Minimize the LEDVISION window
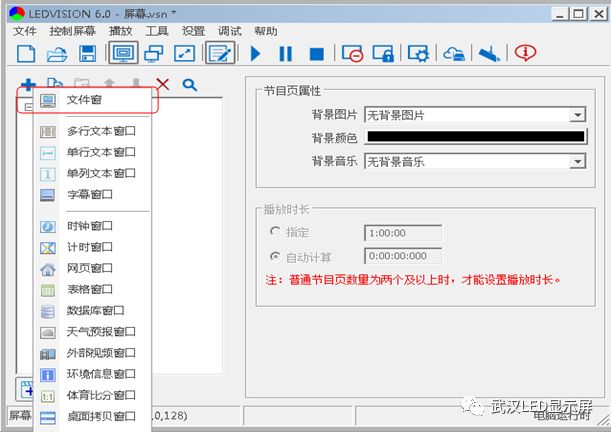612x433 pixels. [560, 14]
